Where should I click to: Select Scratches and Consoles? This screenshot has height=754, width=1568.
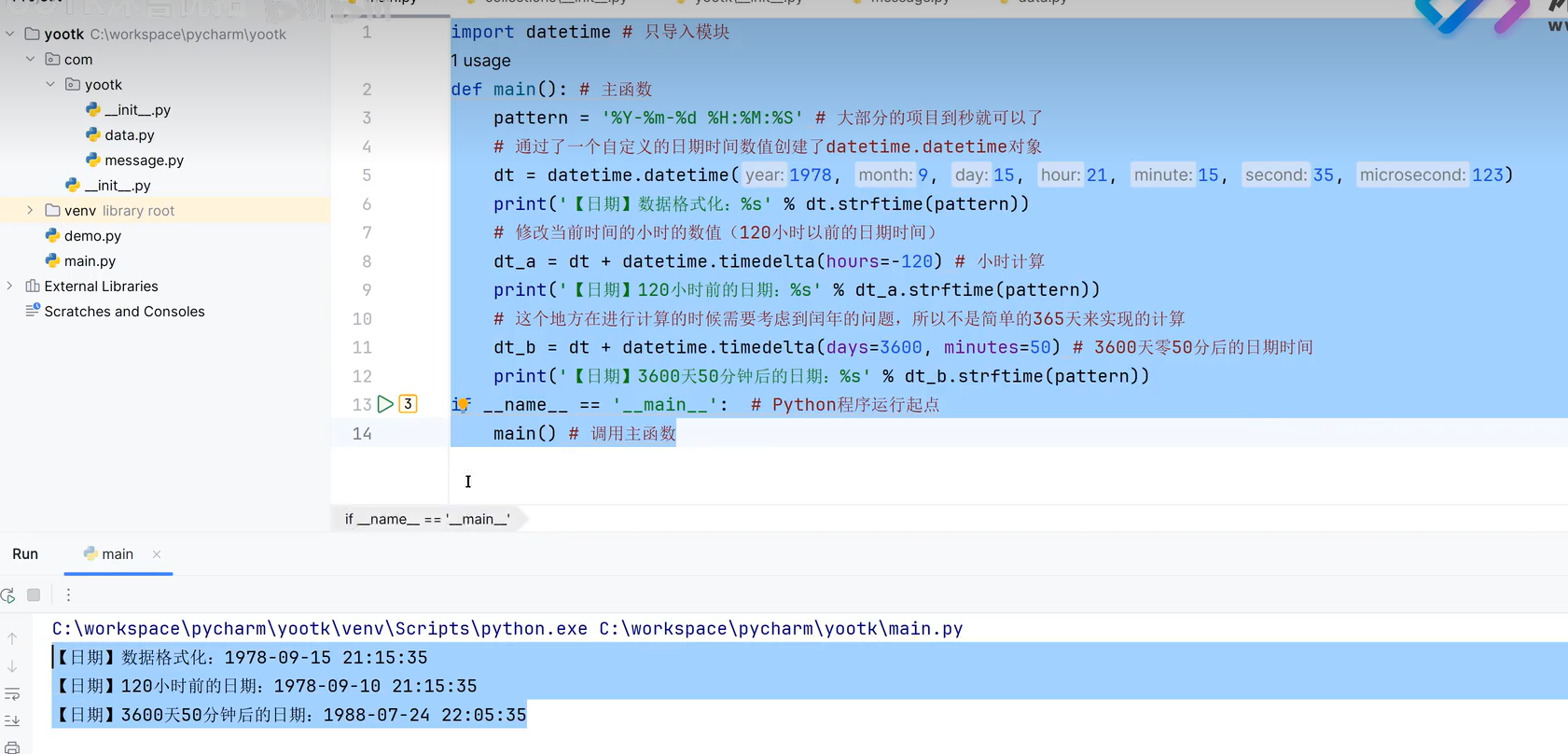(124, 311)
